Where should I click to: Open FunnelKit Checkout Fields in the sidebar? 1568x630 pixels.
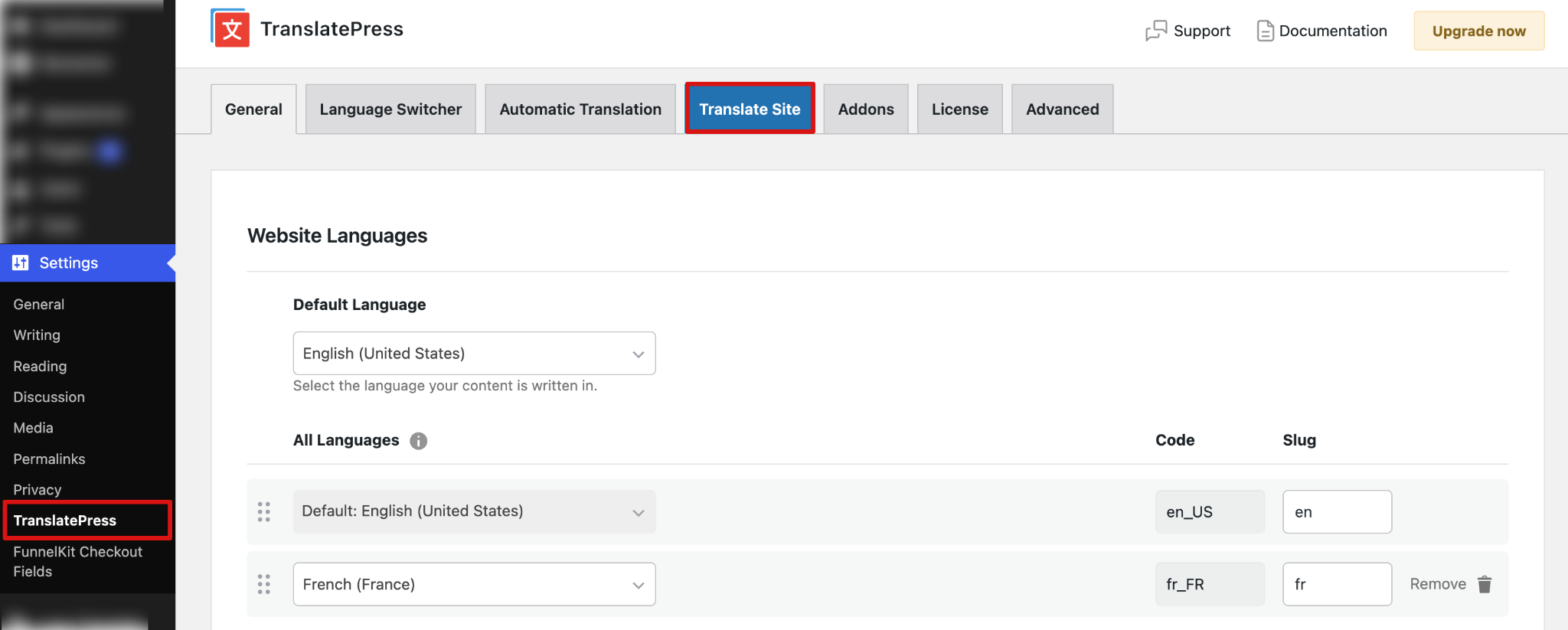[78, 562]
